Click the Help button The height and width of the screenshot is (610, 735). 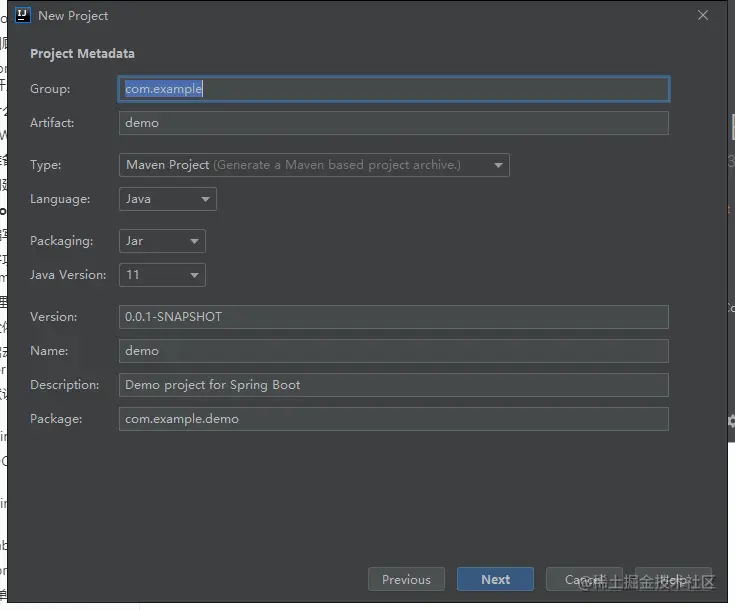[673, 580]
